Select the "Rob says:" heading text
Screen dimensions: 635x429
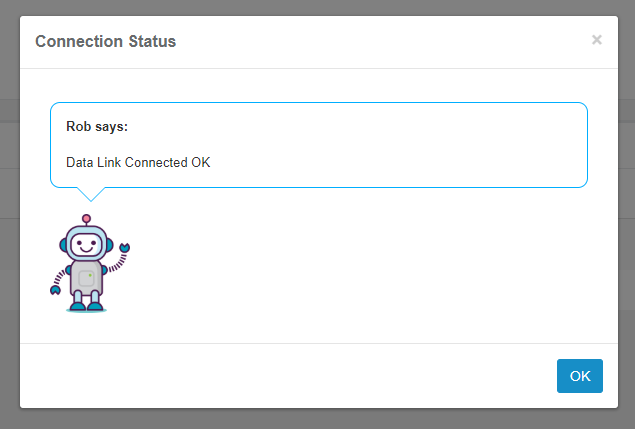pos(97,126)
